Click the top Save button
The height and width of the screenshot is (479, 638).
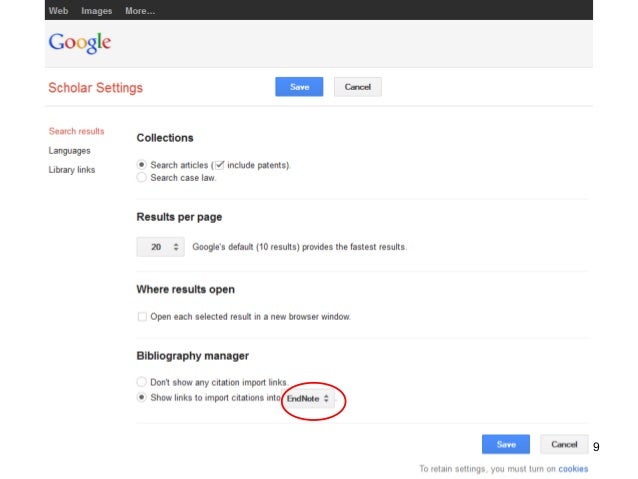[x=299, y=87]
